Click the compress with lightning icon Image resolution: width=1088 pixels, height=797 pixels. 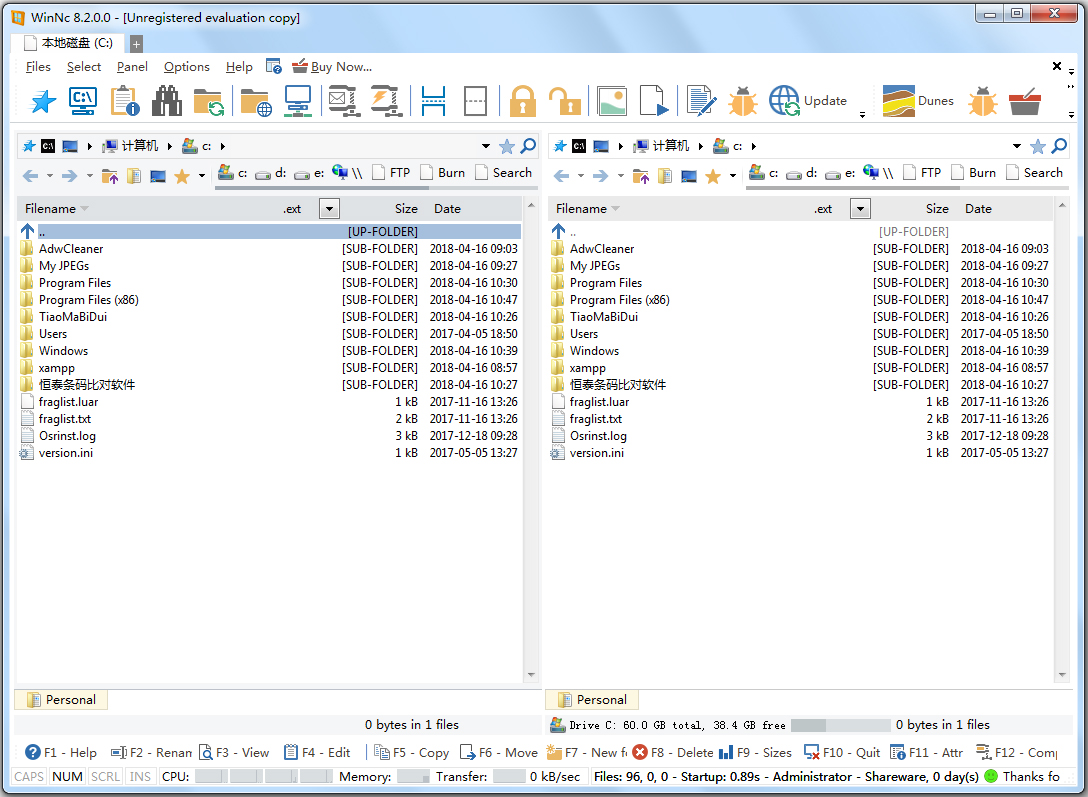pyautogui.click(x=386, y=101)
